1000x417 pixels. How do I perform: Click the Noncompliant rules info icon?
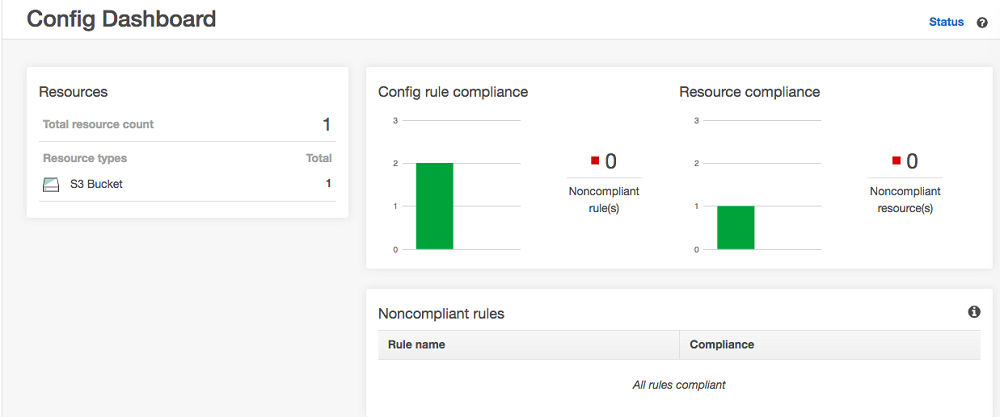[x=974, y=312]
